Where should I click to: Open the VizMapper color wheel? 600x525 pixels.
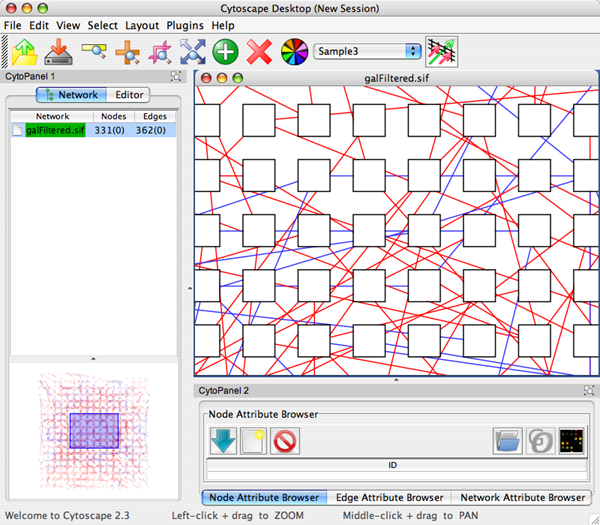pos(293,51)
